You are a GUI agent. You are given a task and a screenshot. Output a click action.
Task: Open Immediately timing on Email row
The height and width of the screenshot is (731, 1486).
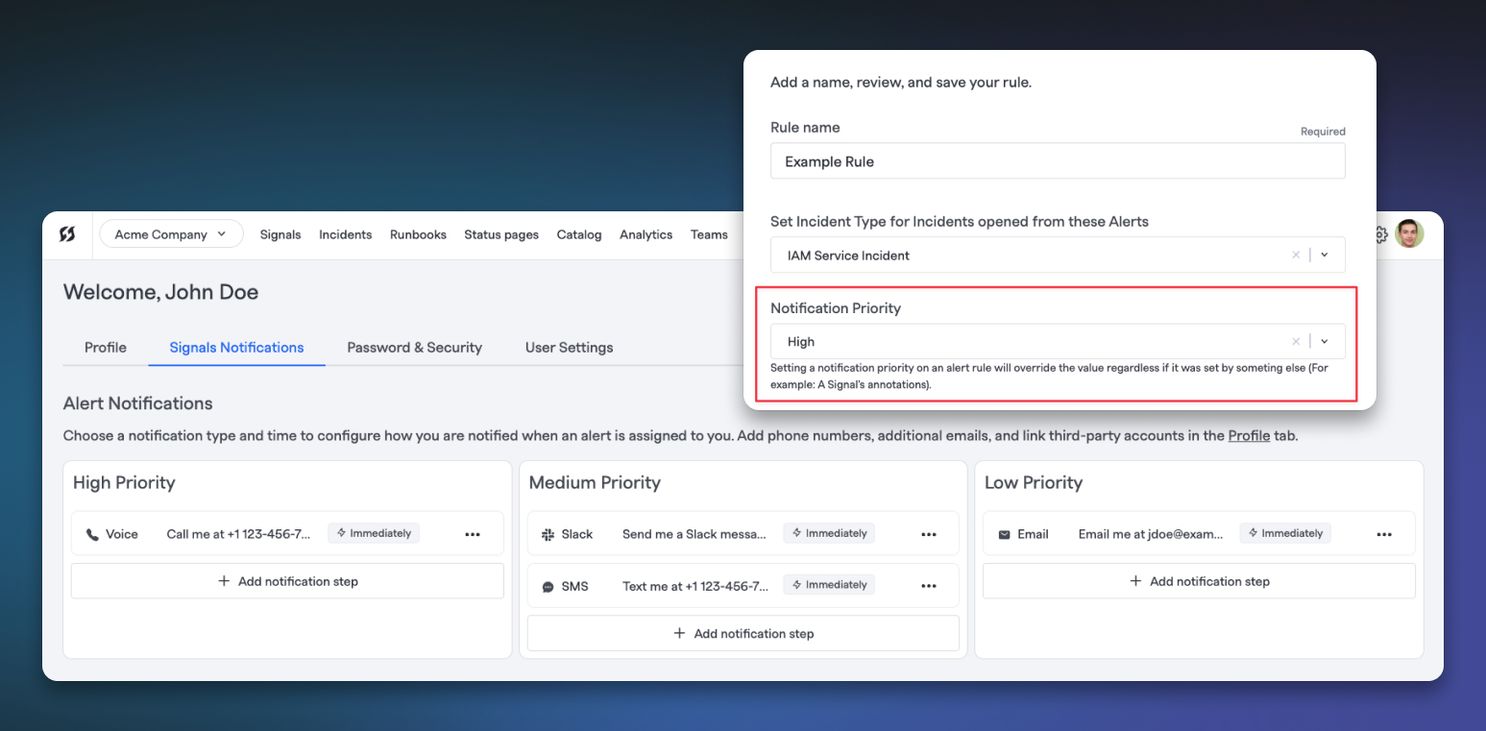1286,533
